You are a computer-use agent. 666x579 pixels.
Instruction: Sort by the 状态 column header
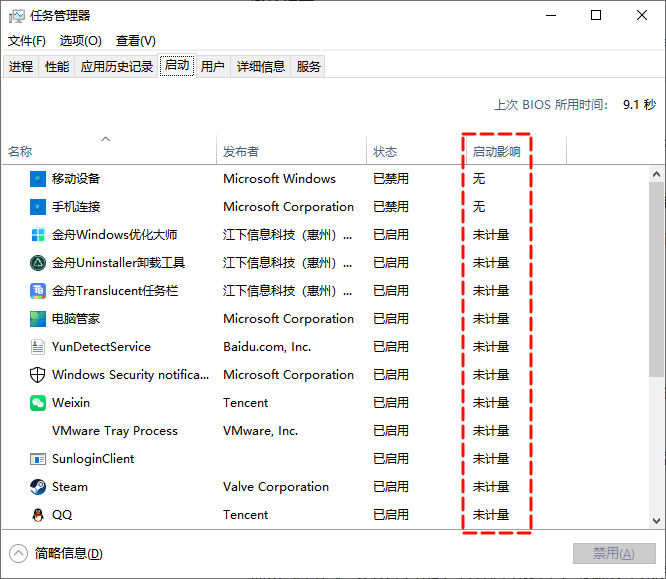pos(416,149)
